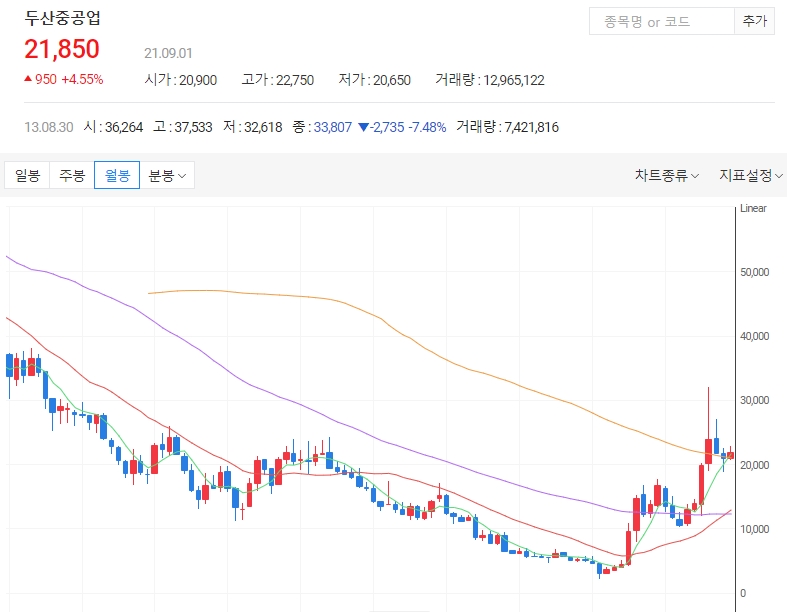Image resolution: width=787 pixels, height=612 pixels.
Task: Click the candle high value 고: 37,533
Action: pos(183,127)
